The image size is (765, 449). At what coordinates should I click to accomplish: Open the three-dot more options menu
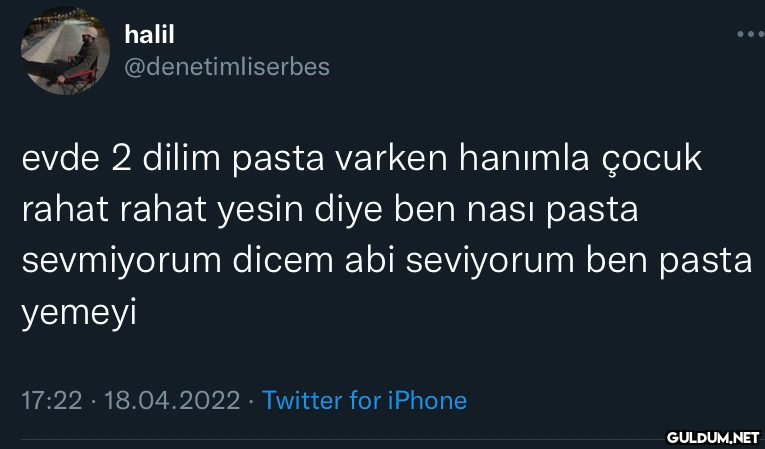point(749,35)
